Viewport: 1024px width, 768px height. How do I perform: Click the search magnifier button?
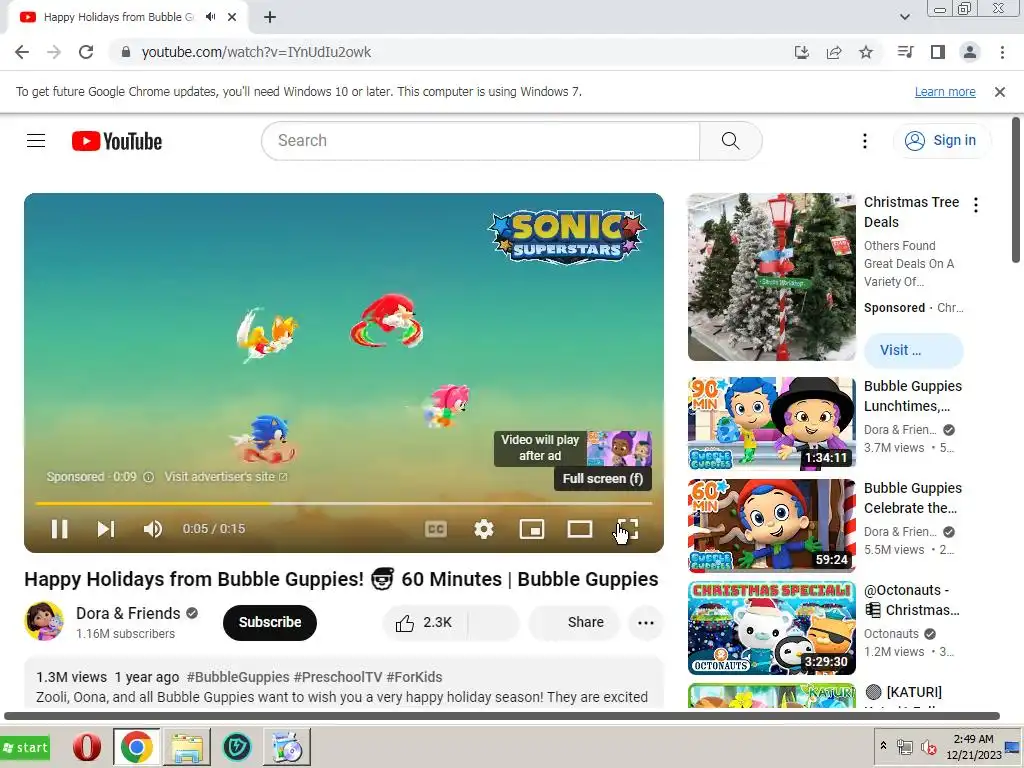tap(731, 140)
